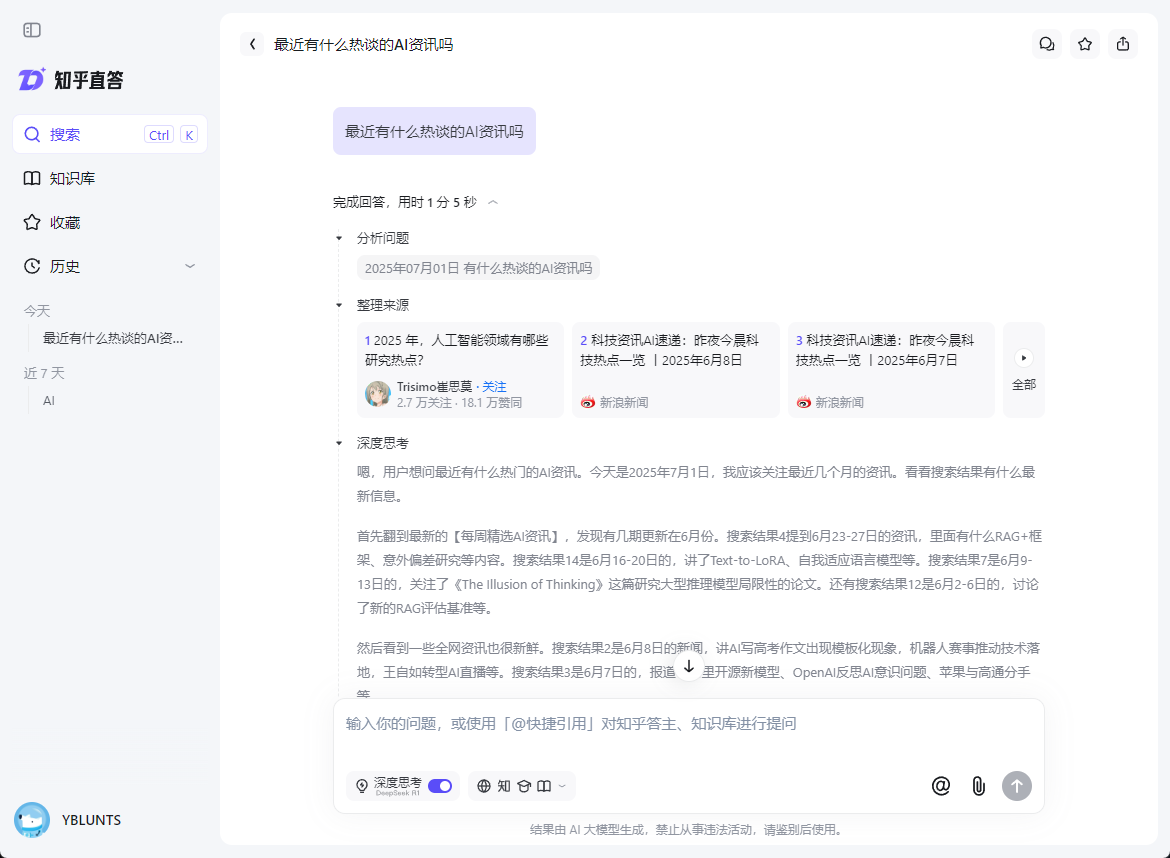Image resolution: width=1170 pixels, height=858 pixels.
Task: Click the 深度思考 lightbulb icon
Action: tap(362, 786)
